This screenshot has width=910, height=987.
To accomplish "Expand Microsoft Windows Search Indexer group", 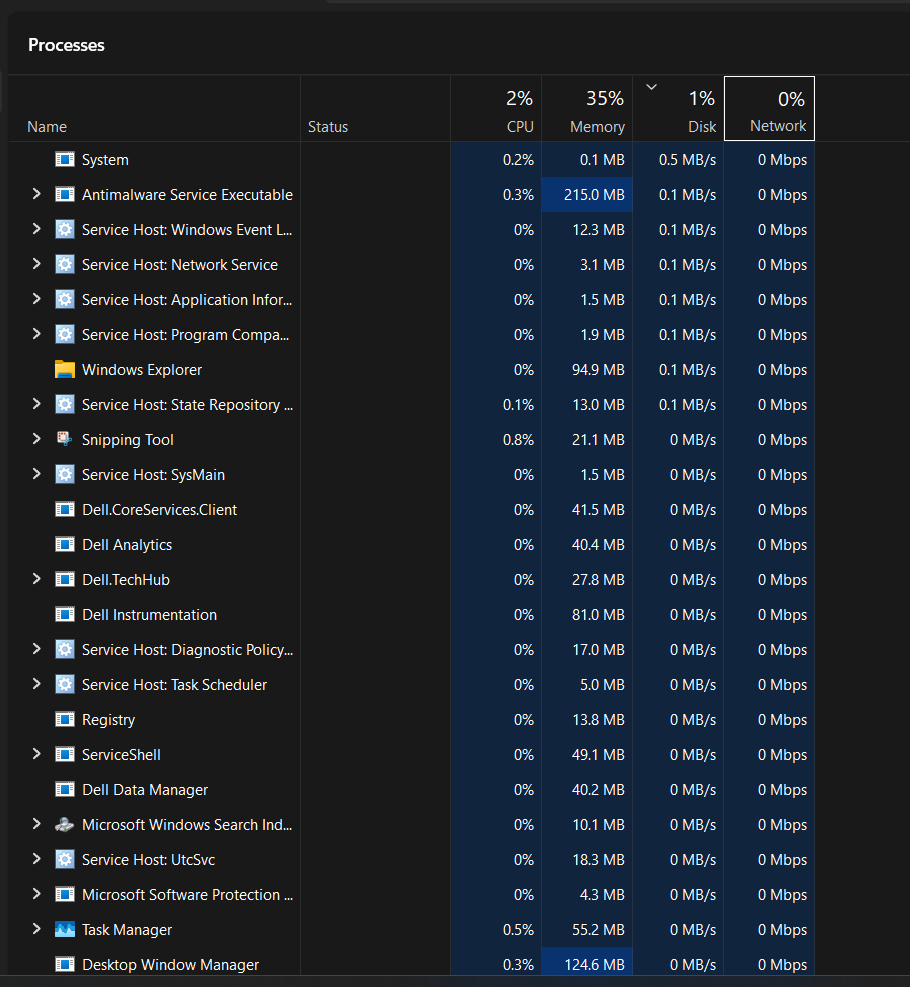I will point(37,824).
